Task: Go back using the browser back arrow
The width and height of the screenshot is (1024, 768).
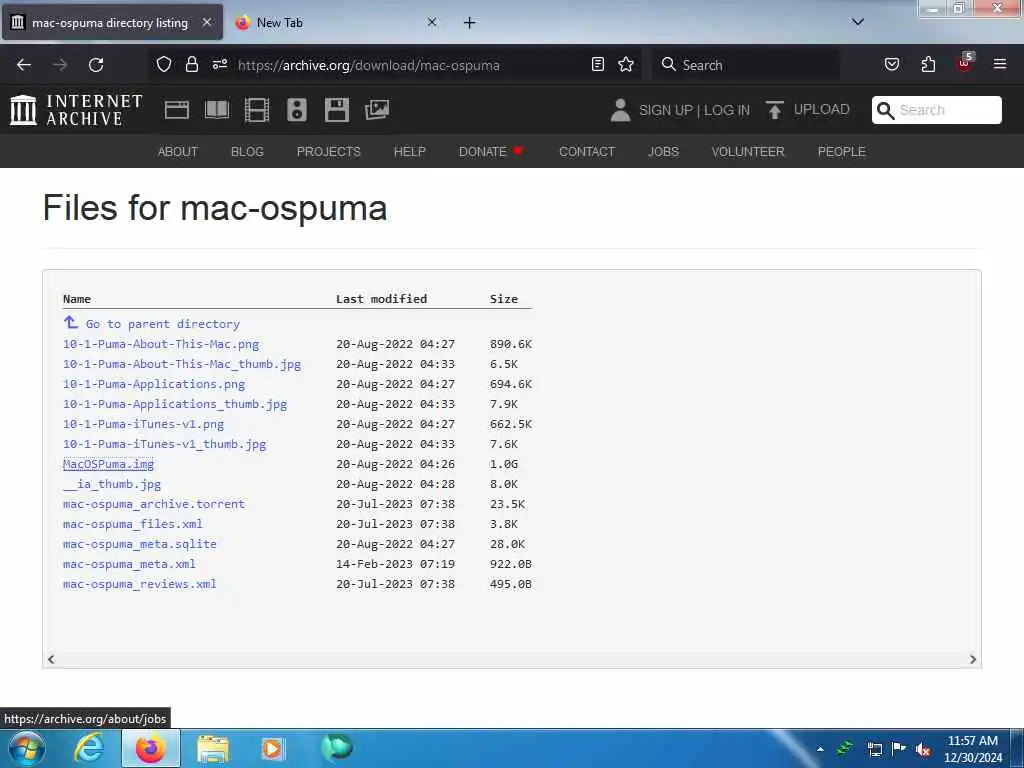Action: click(x=24, y=65)
